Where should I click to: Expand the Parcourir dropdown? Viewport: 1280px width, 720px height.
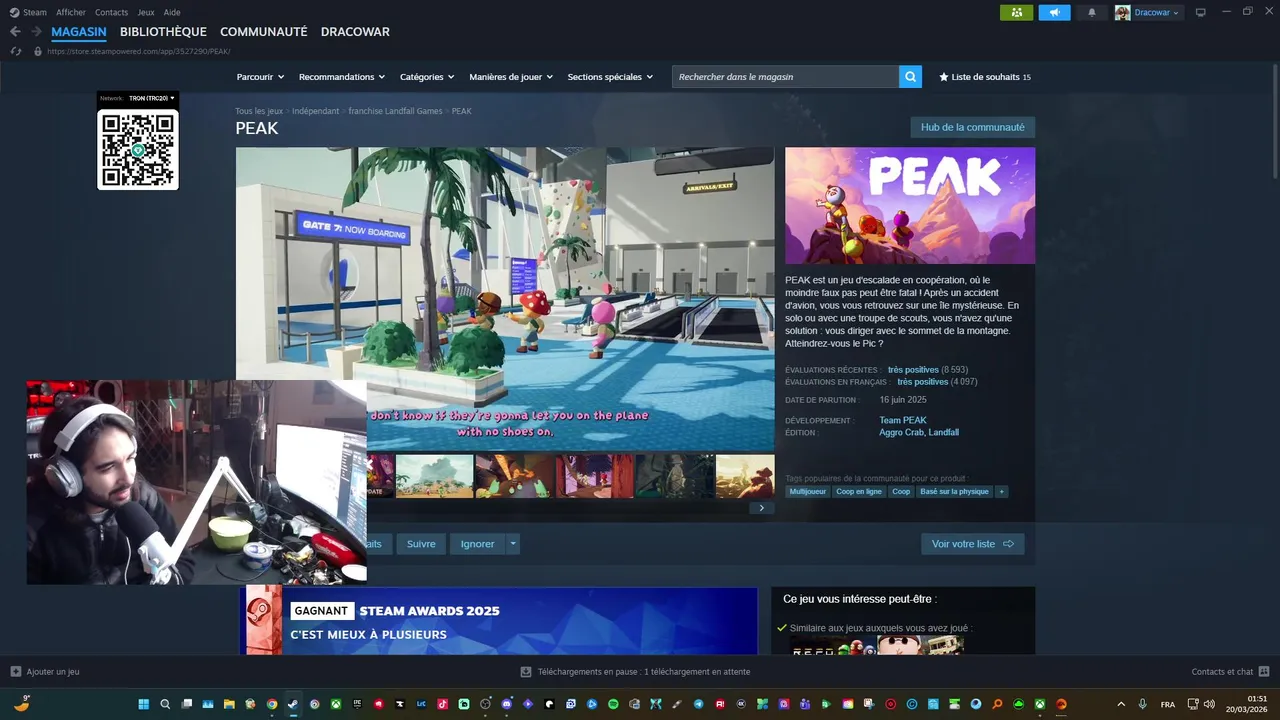click(260, 77)
